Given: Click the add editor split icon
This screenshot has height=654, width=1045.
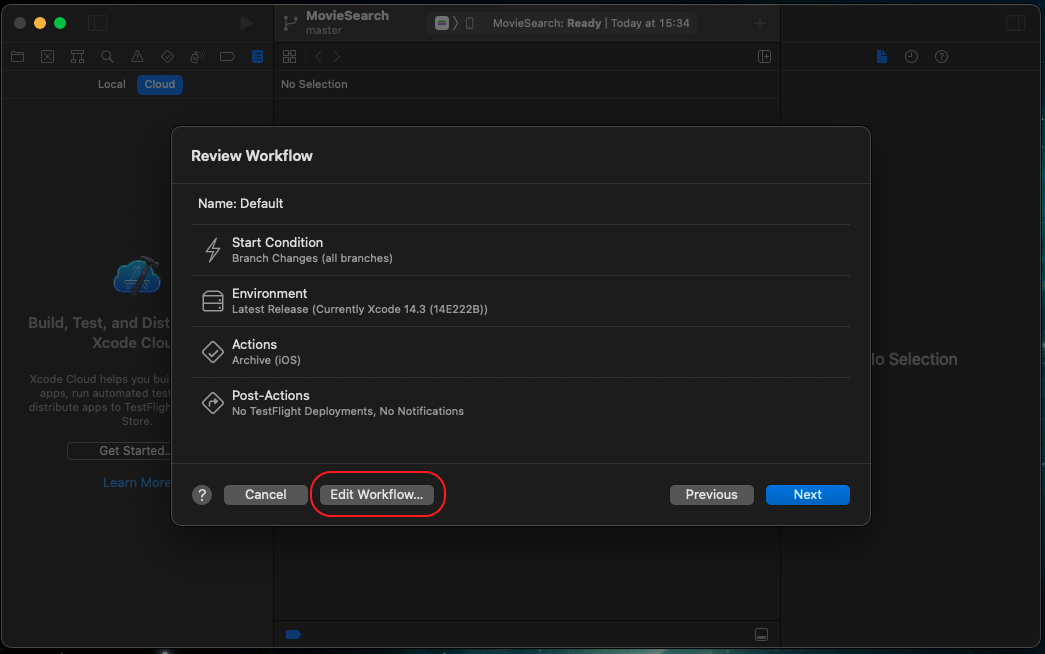Looking at the screenshot, I should (x=764, y=57).
